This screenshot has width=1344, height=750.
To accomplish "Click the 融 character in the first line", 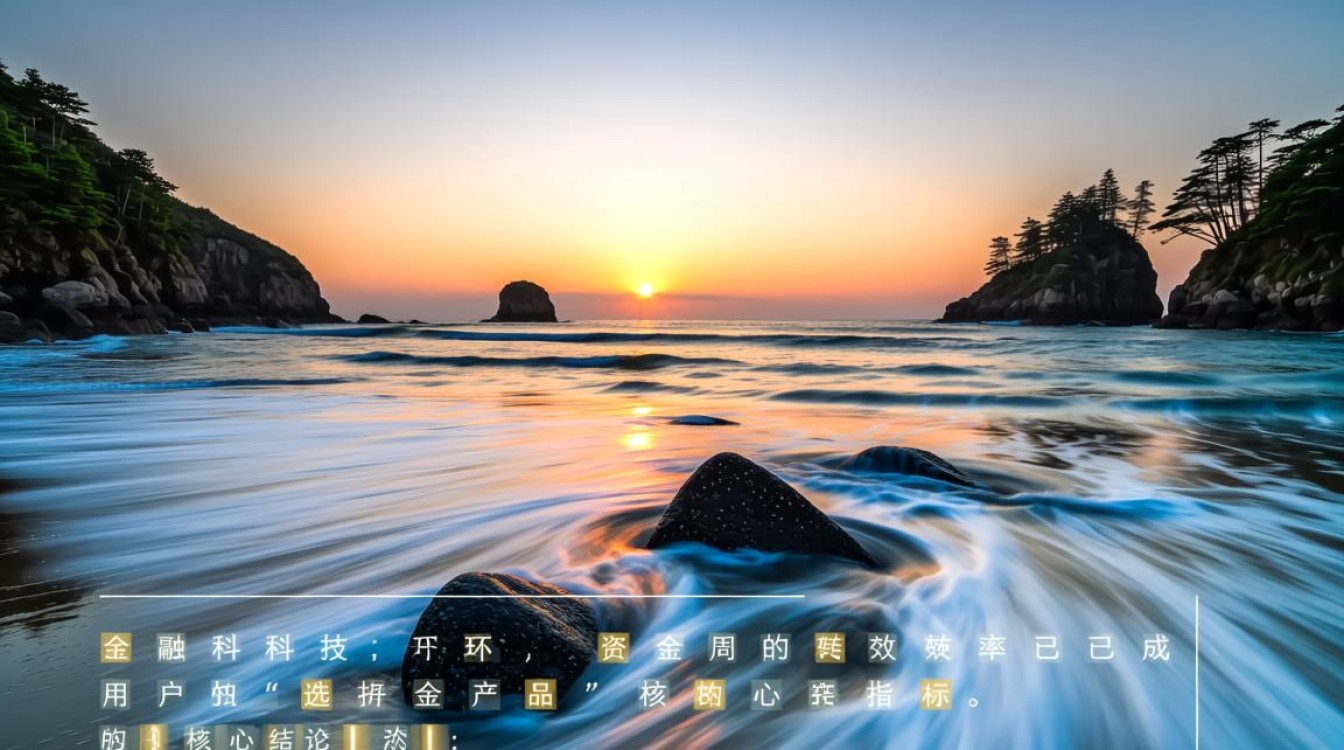I will (x=171, y=648).
